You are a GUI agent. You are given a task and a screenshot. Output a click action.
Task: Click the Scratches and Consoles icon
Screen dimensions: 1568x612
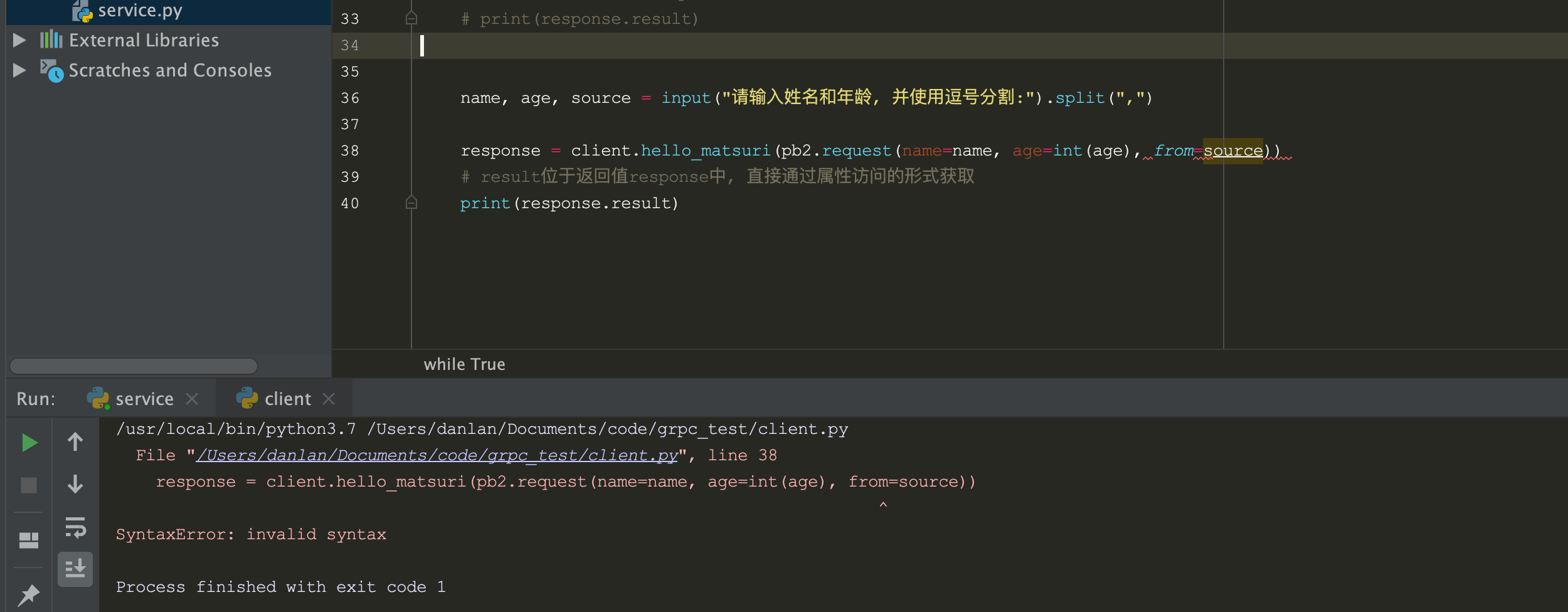51,70
